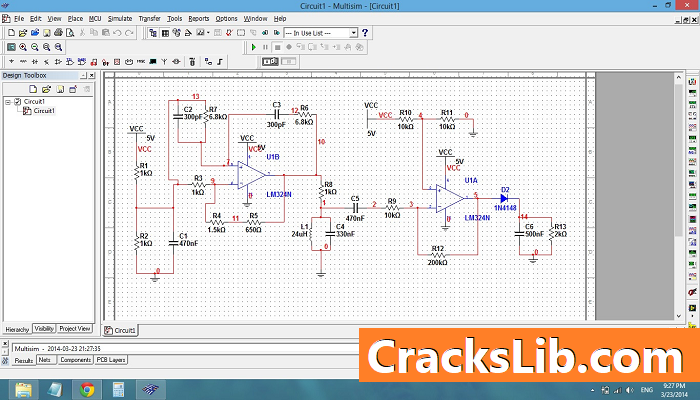Click Open file icon in Design Toolbox
This screenshot has width=700, height=400.
[46, 89]
